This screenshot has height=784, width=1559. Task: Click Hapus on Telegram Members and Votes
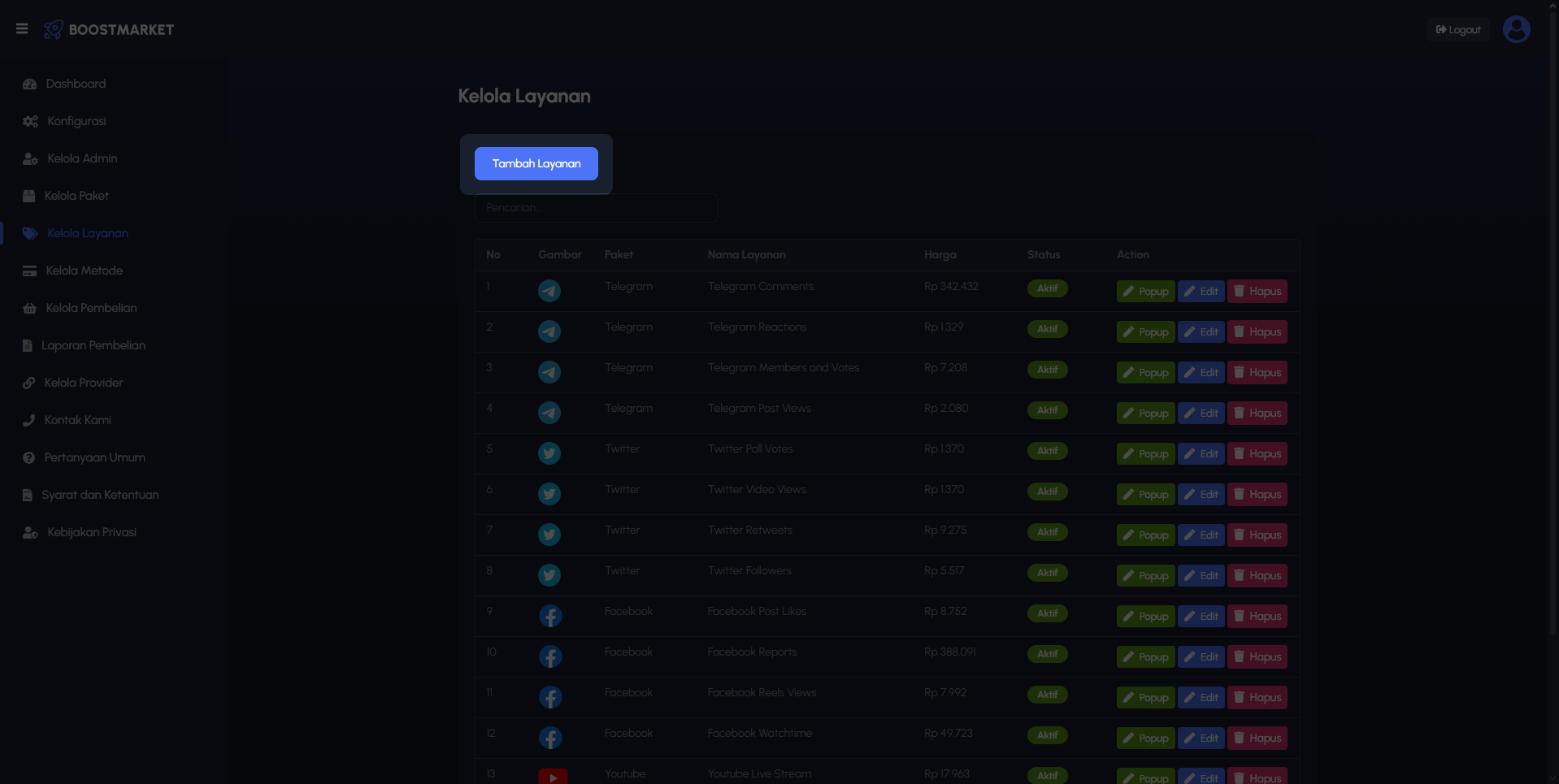(x=1257, y=372)
